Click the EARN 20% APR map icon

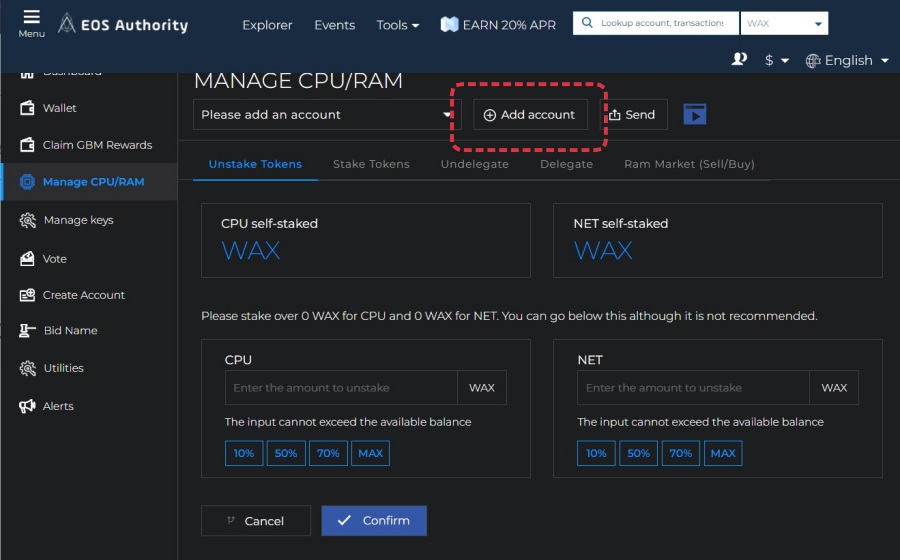coord(449,25)
